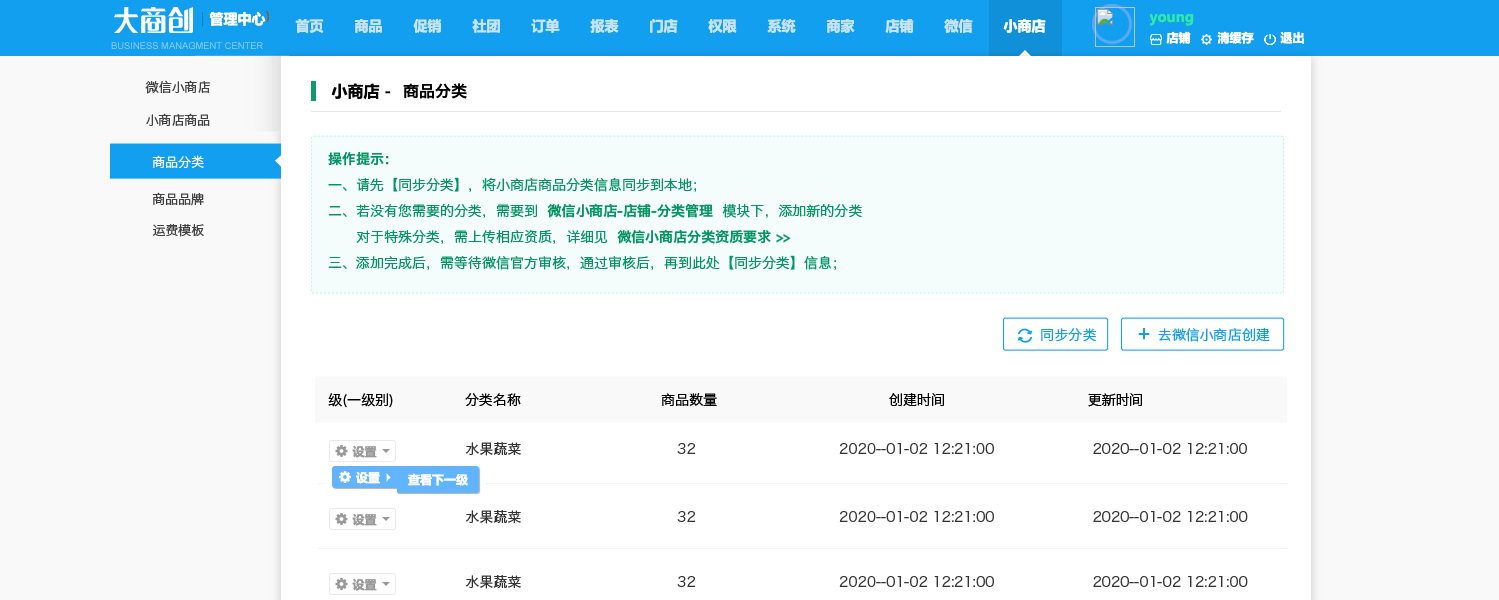Click the 清缓存 gear icon
This screenshot has height=600, width=1499.
1206,39
